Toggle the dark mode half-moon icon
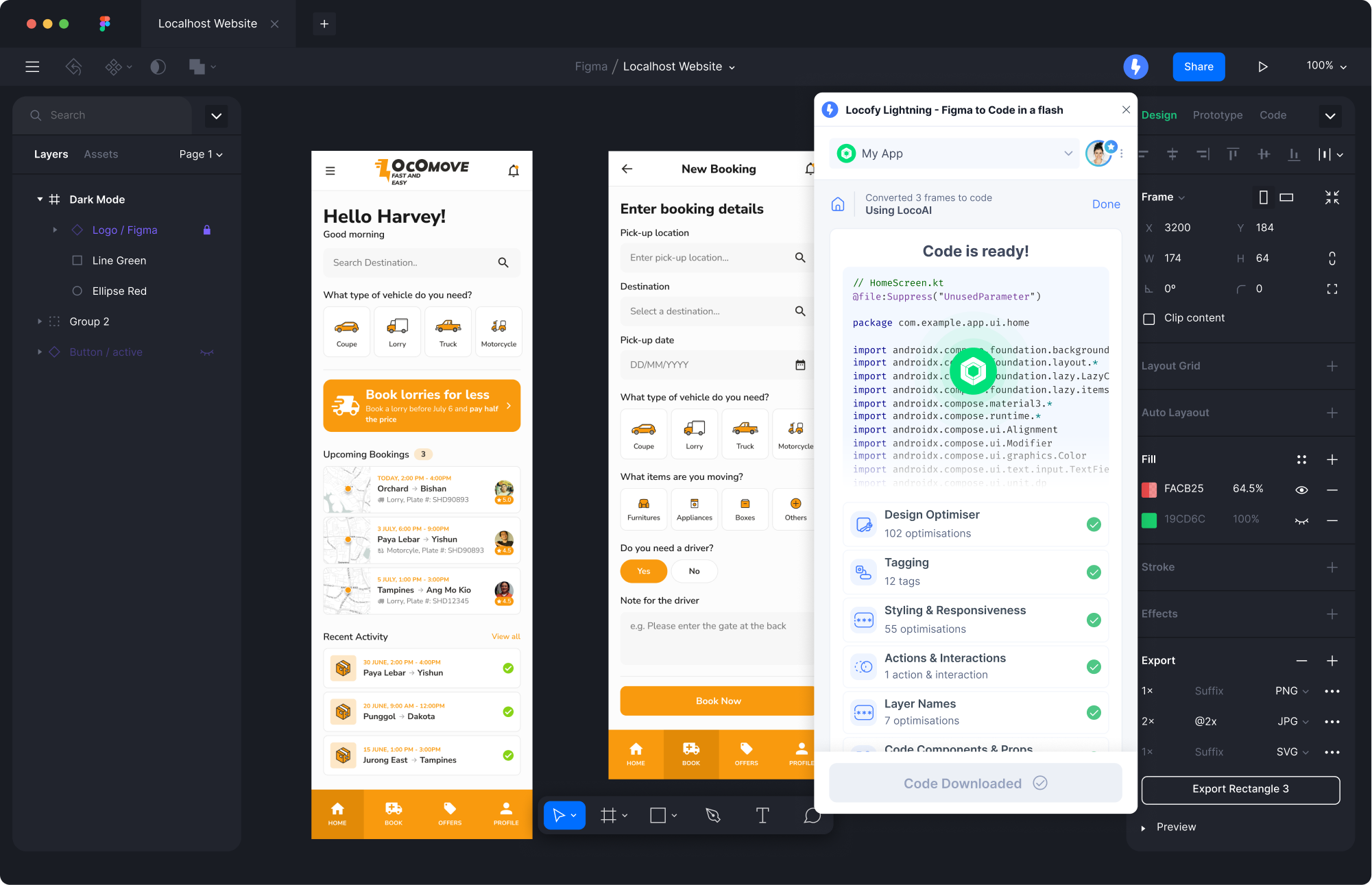Viewport: 1372px width, 885px height. (158, 66)
